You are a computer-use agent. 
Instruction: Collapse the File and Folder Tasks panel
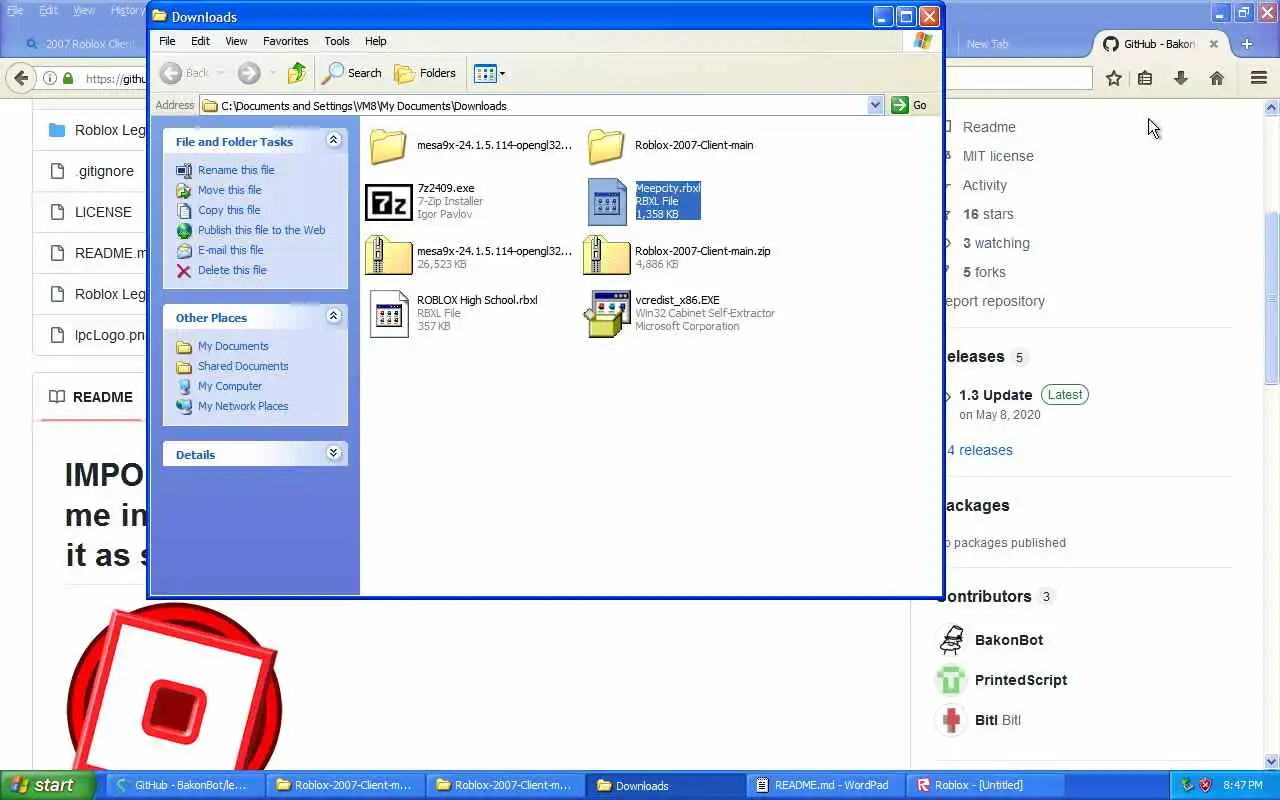point(333,141)
